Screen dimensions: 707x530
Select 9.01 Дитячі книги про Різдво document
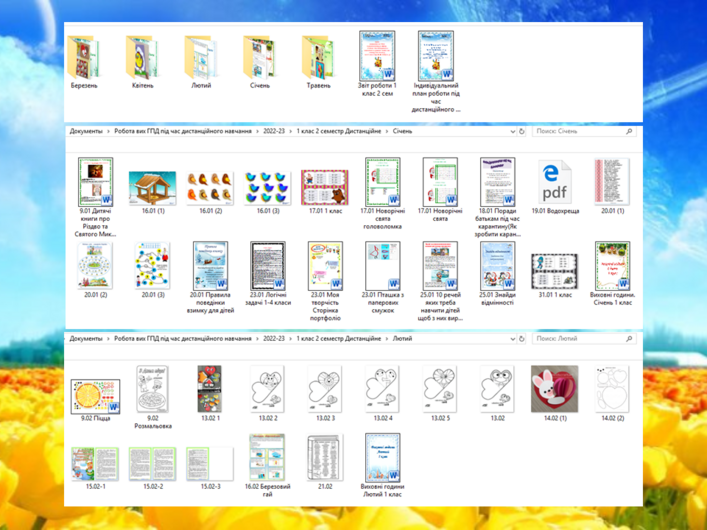click(x=95, y=182)
